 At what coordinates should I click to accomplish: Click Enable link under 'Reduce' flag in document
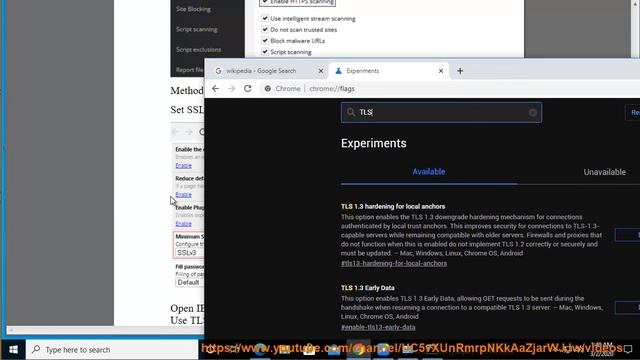point(183,195)
